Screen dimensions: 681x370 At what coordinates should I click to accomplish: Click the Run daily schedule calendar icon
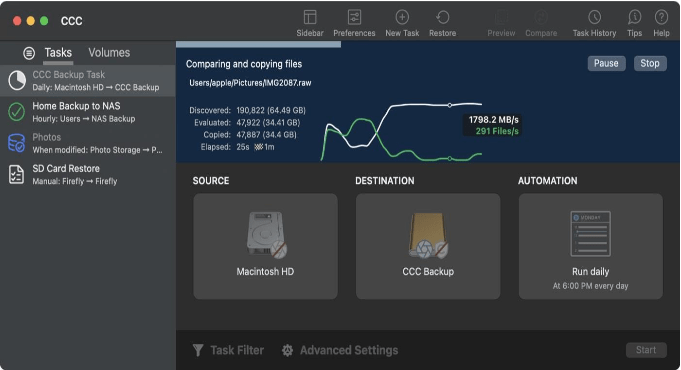(590, 234)
